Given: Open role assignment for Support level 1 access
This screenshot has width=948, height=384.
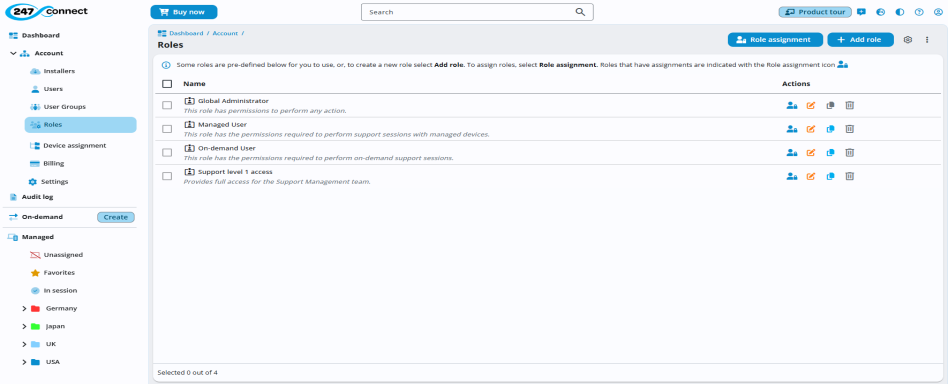Looking at the screenshot, I should (791, 176).
